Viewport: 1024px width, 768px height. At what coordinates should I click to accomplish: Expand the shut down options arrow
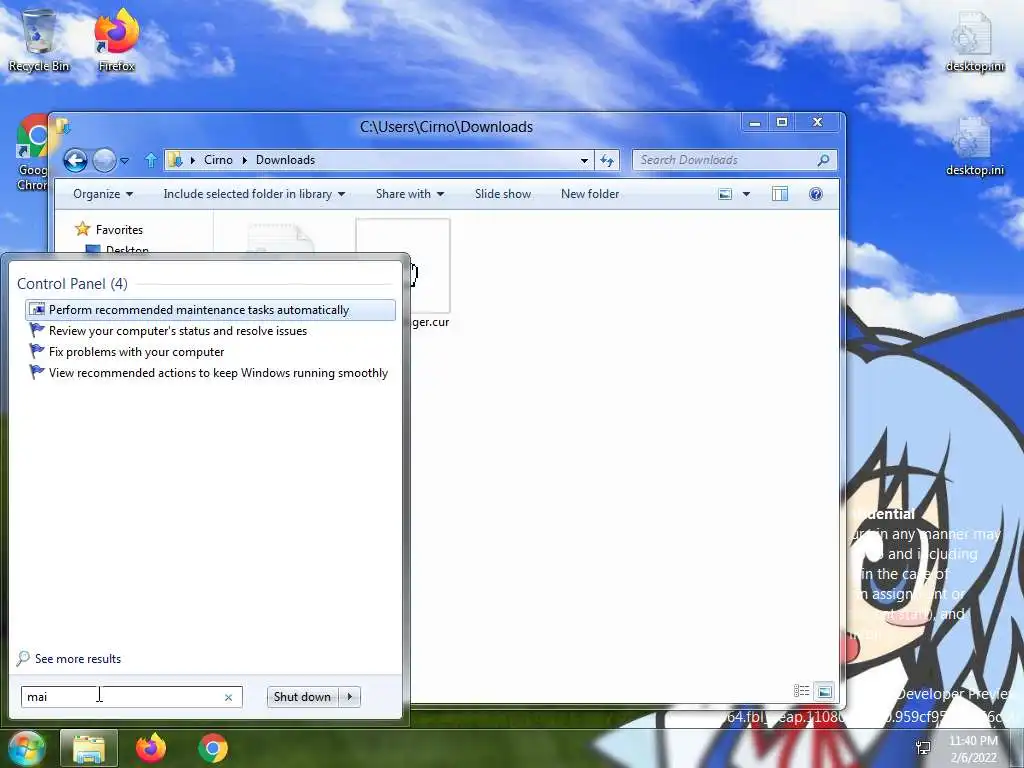click(350, 697)
